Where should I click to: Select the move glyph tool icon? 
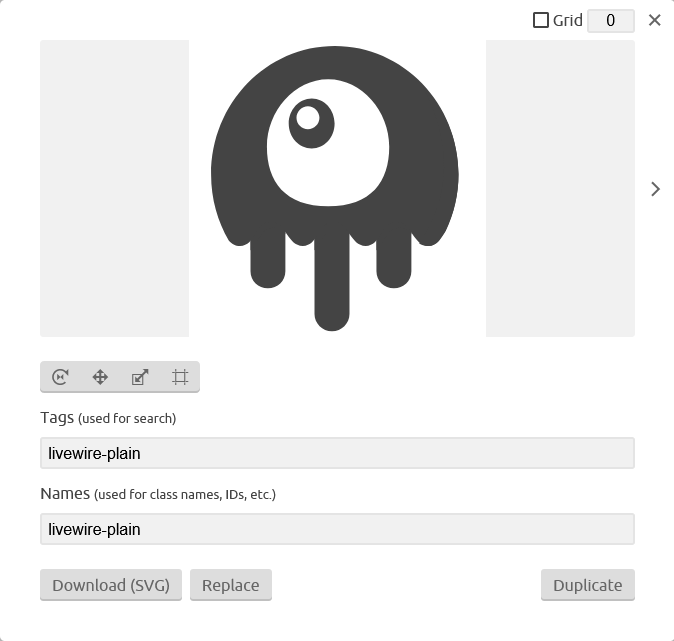pyautogui.click(x=100, y=377)
